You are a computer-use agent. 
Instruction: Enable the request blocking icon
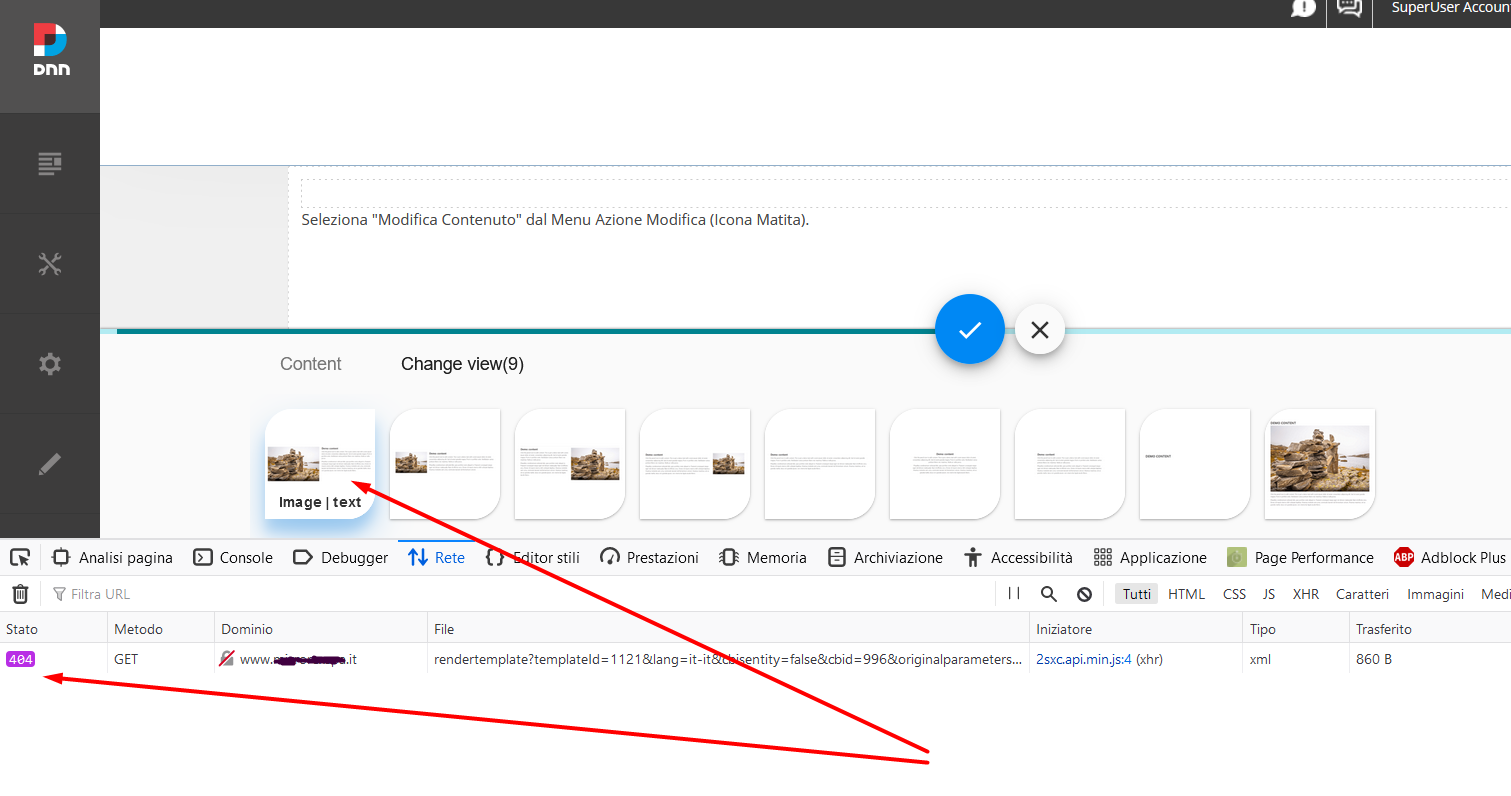(1084, 593)
